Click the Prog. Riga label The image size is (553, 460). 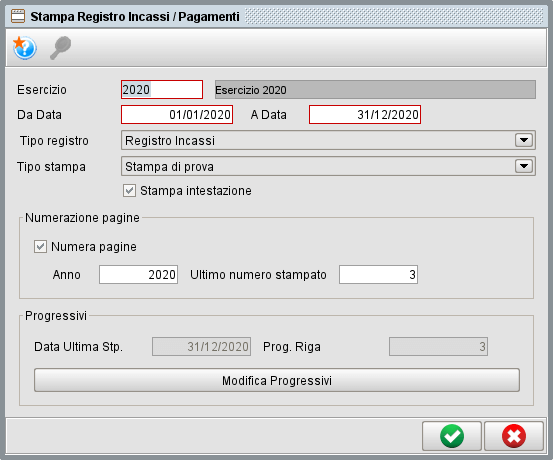(292, 347)
